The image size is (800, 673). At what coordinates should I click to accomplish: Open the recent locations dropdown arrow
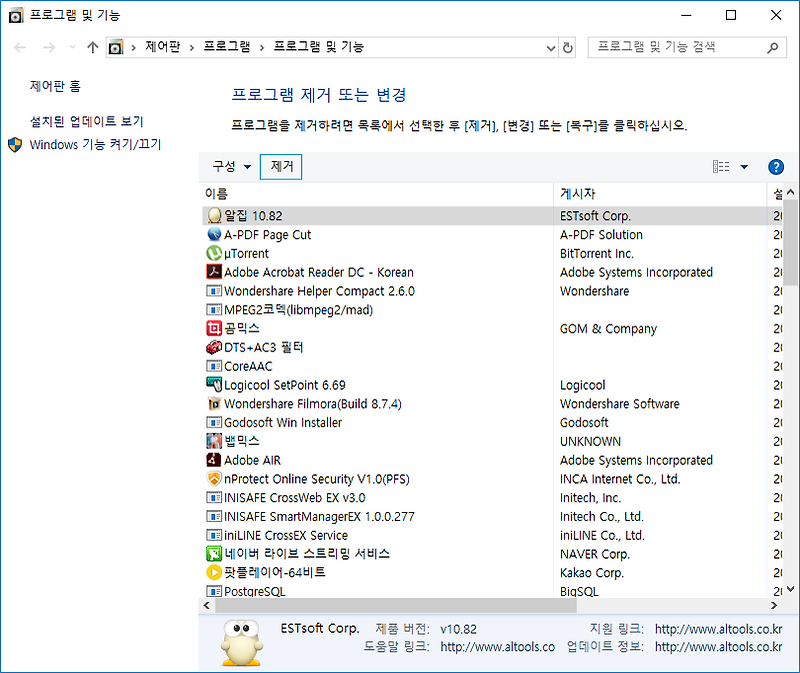point(72,47)
